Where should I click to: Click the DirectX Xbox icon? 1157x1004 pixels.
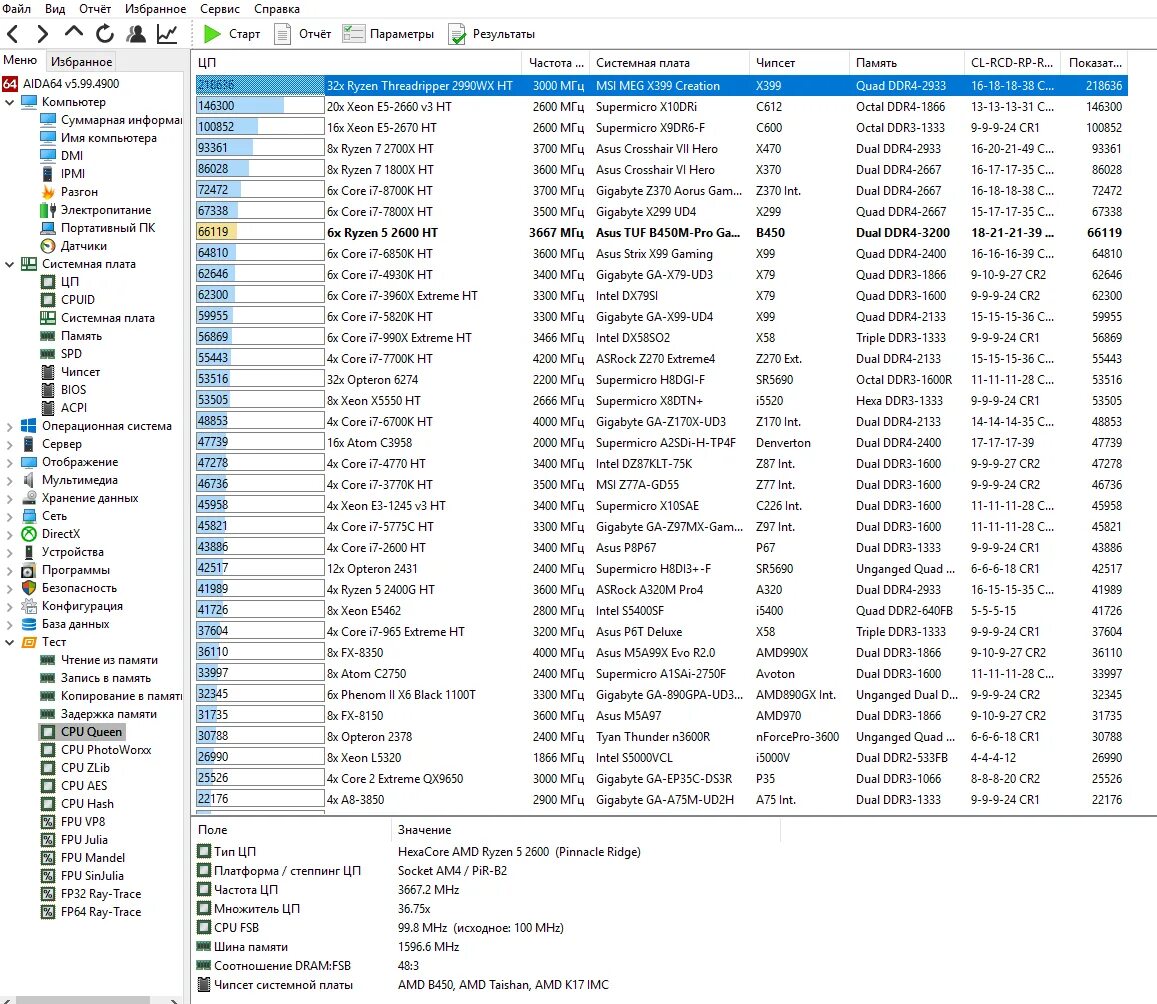click(29, 534)
